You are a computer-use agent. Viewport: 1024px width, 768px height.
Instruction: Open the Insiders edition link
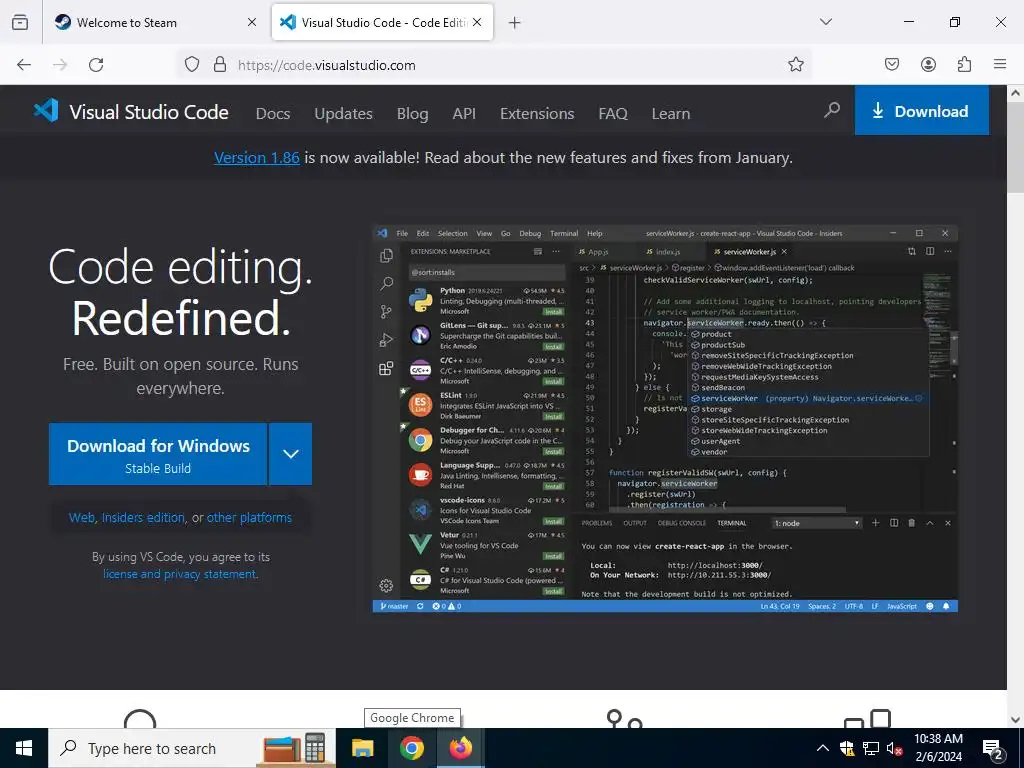[x=143, y=517]
